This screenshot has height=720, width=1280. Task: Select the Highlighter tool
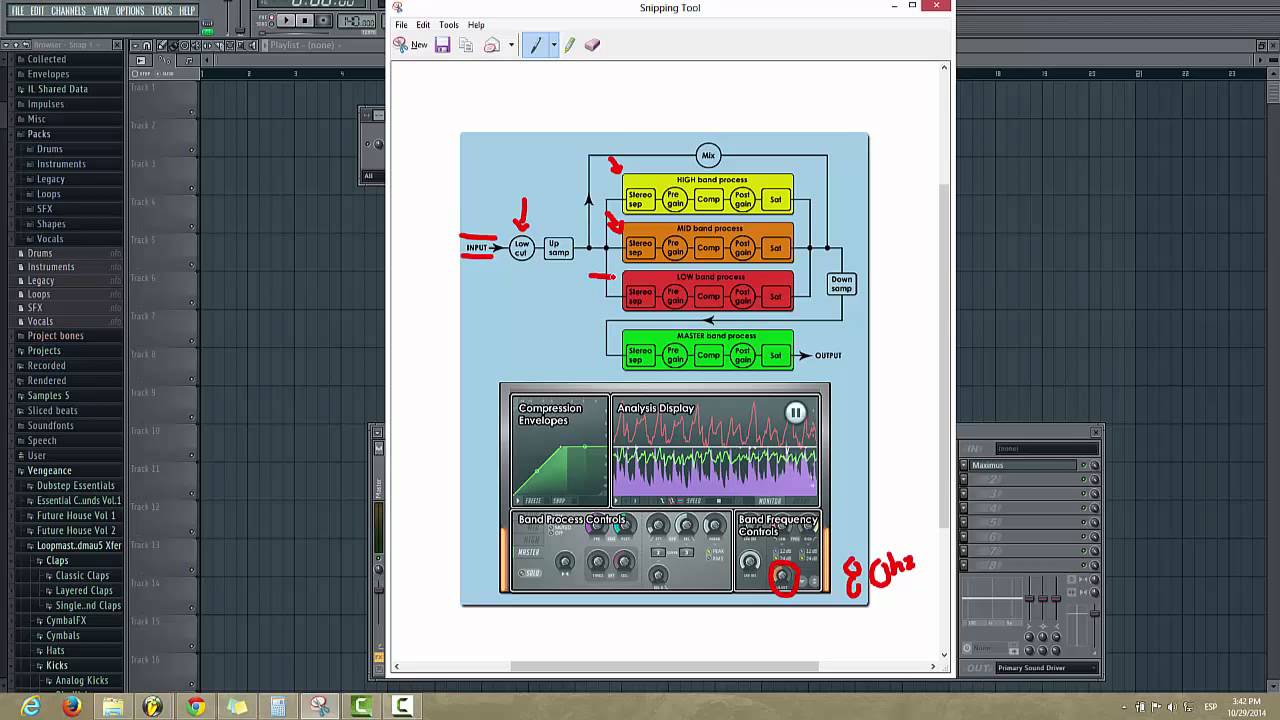(x=570, y=45)
